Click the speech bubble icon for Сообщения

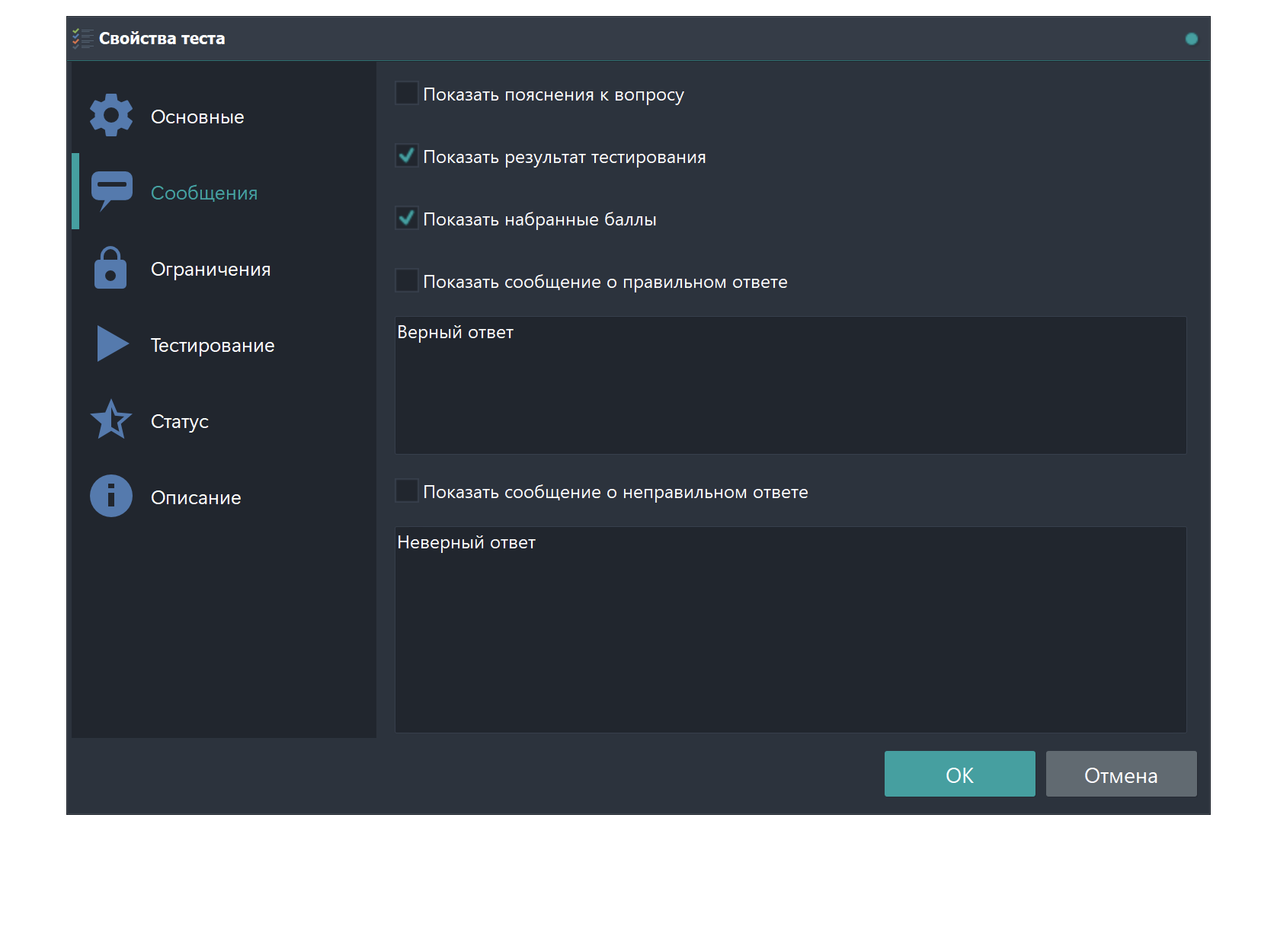[111, 191]
